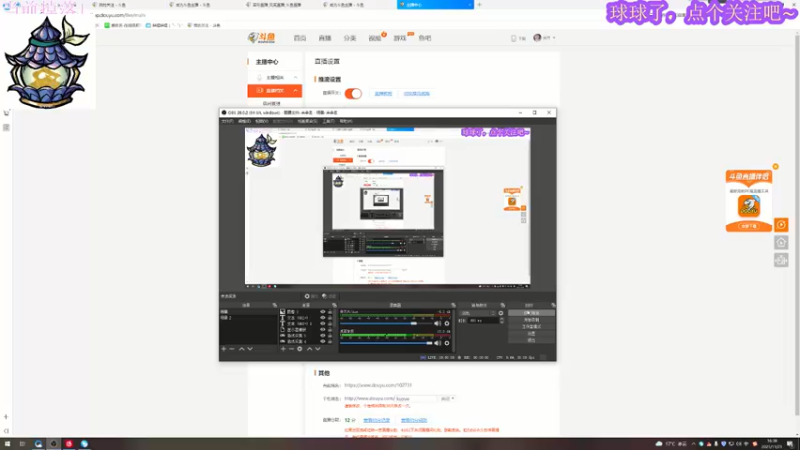Switch to the third browser tab
Image resolution: width=800 pixels, height=450 pixels.
(x=282, y=5)
